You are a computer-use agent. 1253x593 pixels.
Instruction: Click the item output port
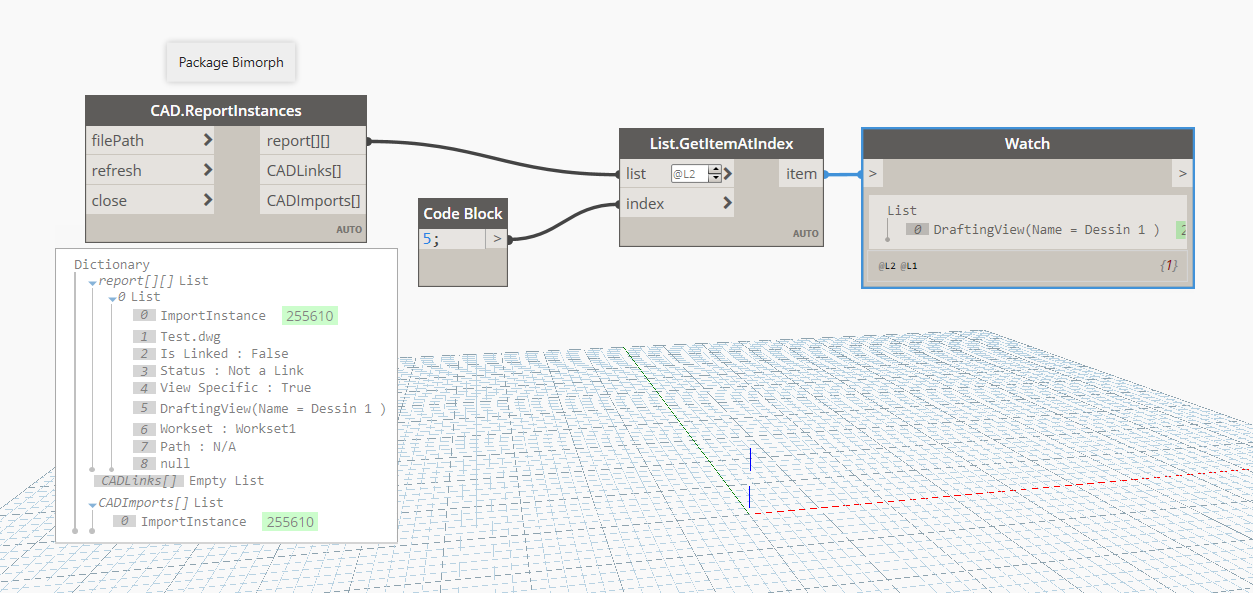coord(800,174)
